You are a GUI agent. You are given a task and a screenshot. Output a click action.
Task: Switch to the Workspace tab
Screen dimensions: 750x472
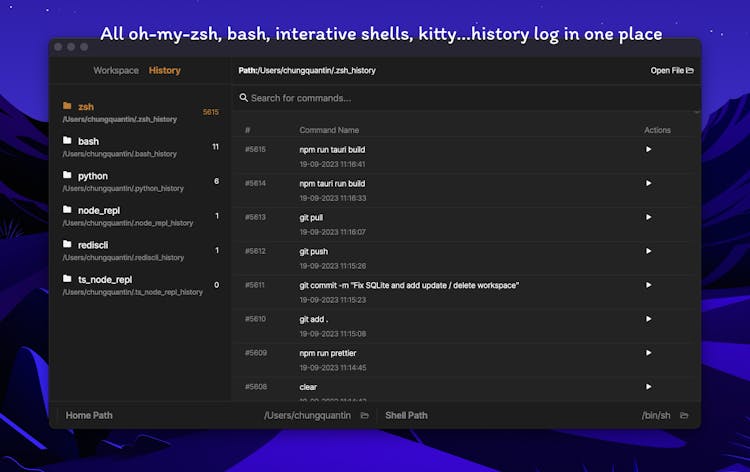click(116, 71)
